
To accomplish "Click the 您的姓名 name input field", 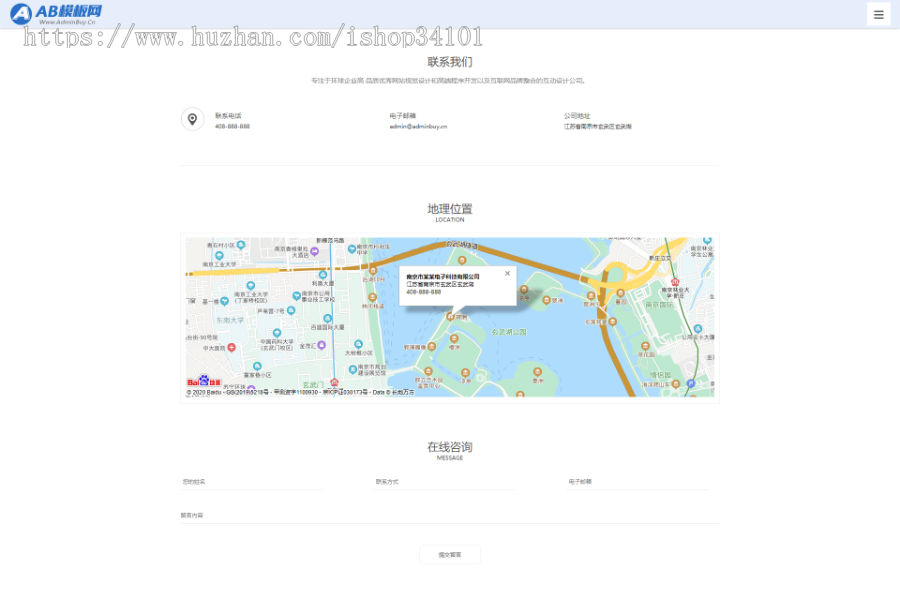I will (x=250, y=481).
